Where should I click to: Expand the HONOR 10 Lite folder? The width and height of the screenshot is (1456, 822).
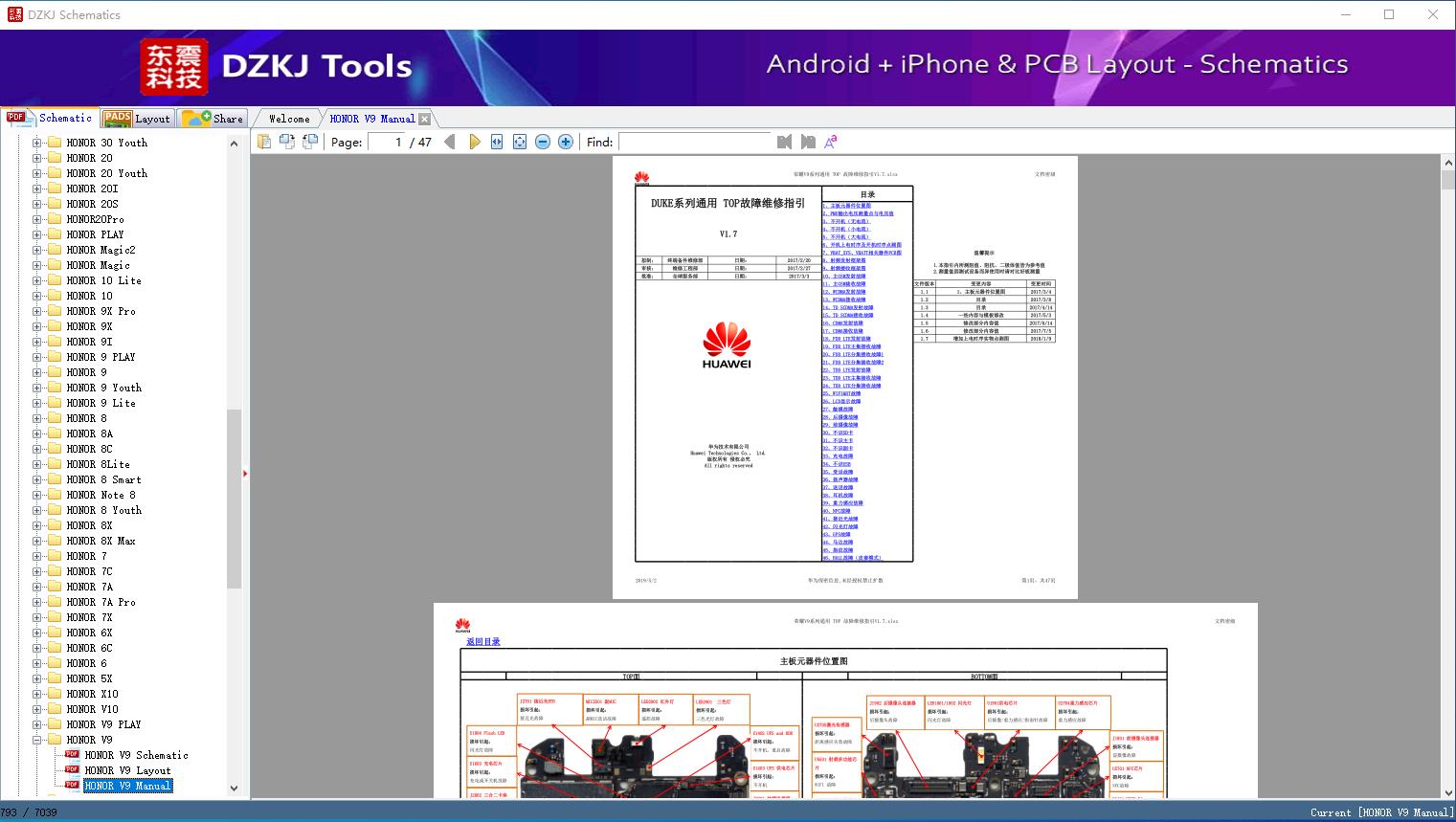(x=36, y=280)
